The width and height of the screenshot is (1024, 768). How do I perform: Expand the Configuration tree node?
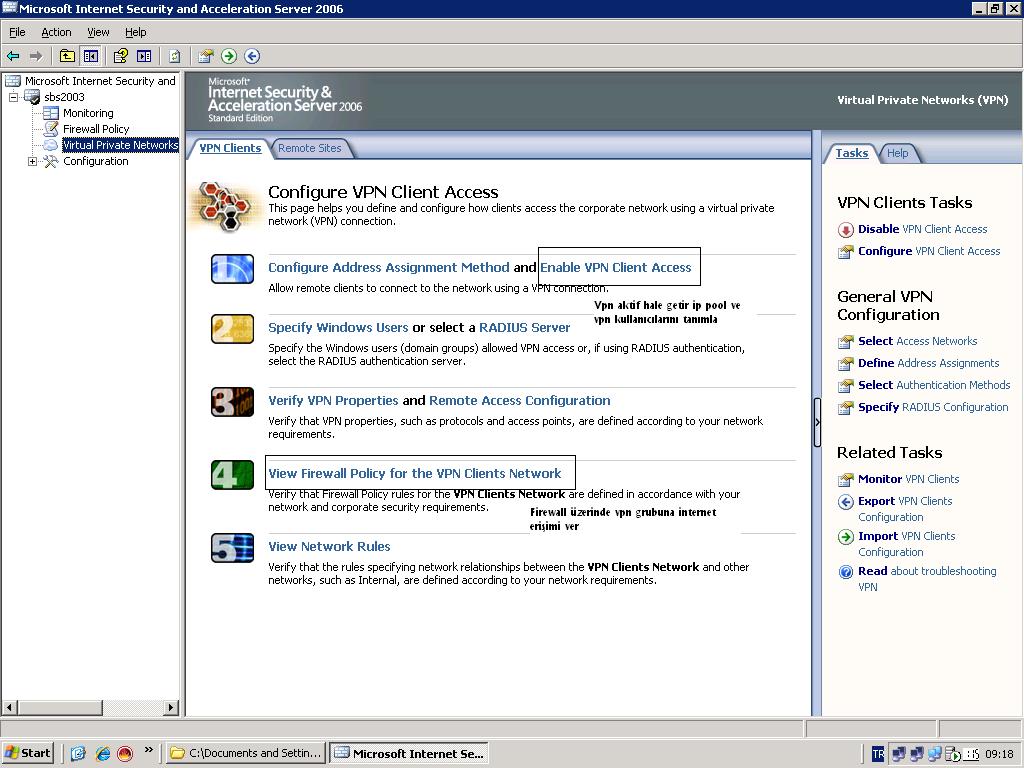32,161
